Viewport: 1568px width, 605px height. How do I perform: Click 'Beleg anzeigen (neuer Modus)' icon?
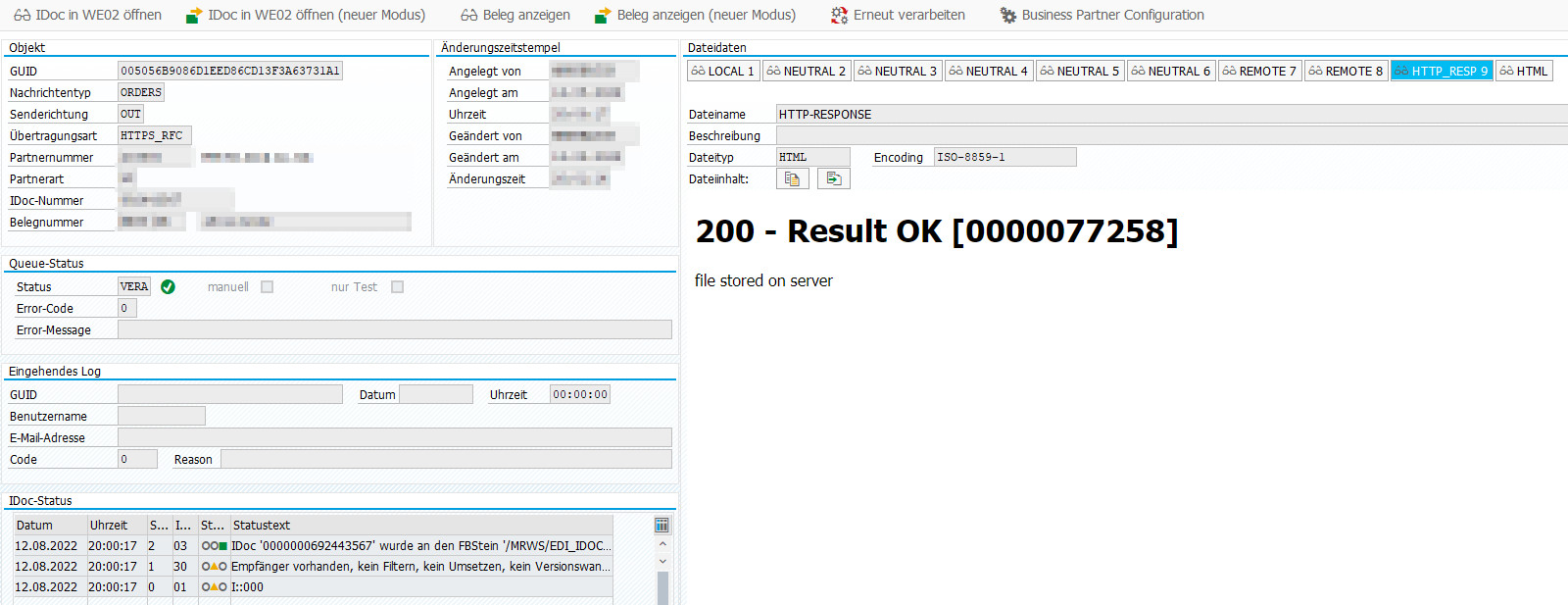pos(603,16)
